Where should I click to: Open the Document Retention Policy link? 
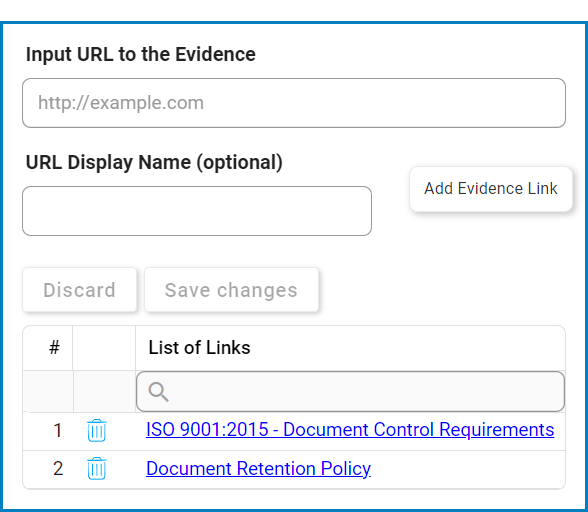258,468
